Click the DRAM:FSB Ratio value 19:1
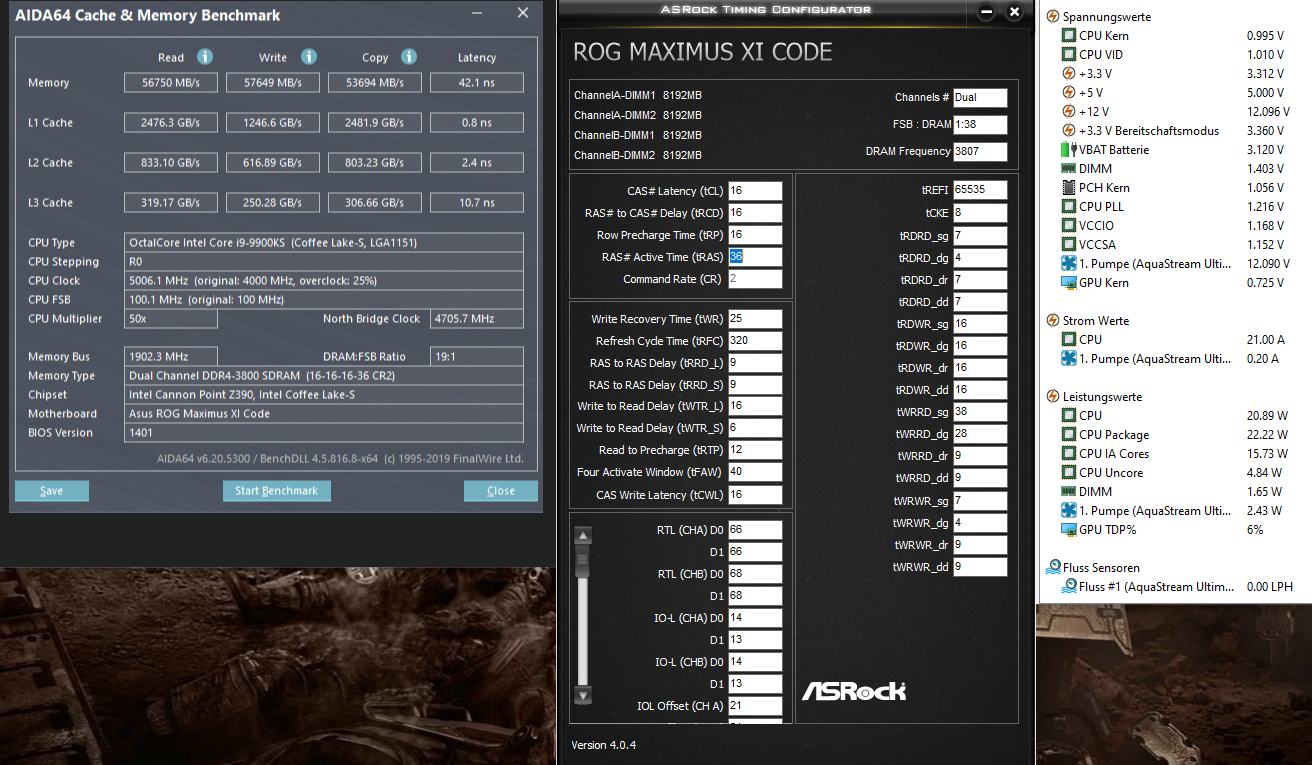1312x765 pixels. pos(476,357)
